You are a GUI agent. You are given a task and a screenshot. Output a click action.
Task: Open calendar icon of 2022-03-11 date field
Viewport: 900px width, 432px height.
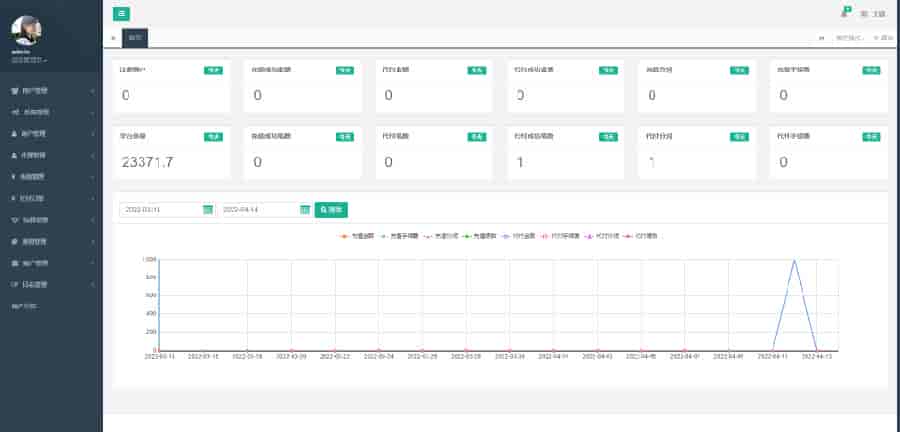coord(208,210)
